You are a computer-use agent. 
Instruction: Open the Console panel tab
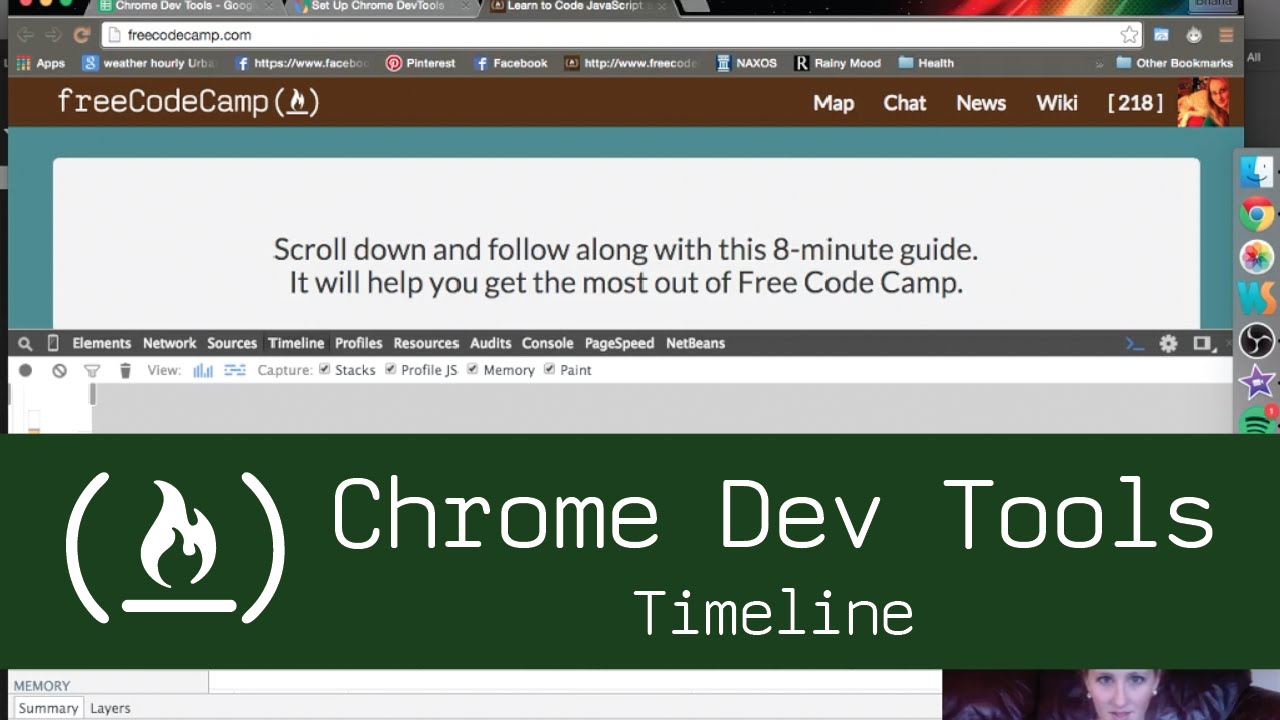tap(547, 343)
